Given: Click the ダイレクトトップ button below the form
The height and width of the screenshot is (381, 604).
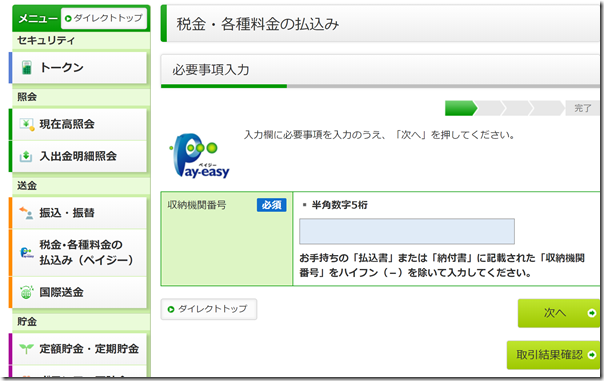Looking at the screenshot, I should 209,309.
